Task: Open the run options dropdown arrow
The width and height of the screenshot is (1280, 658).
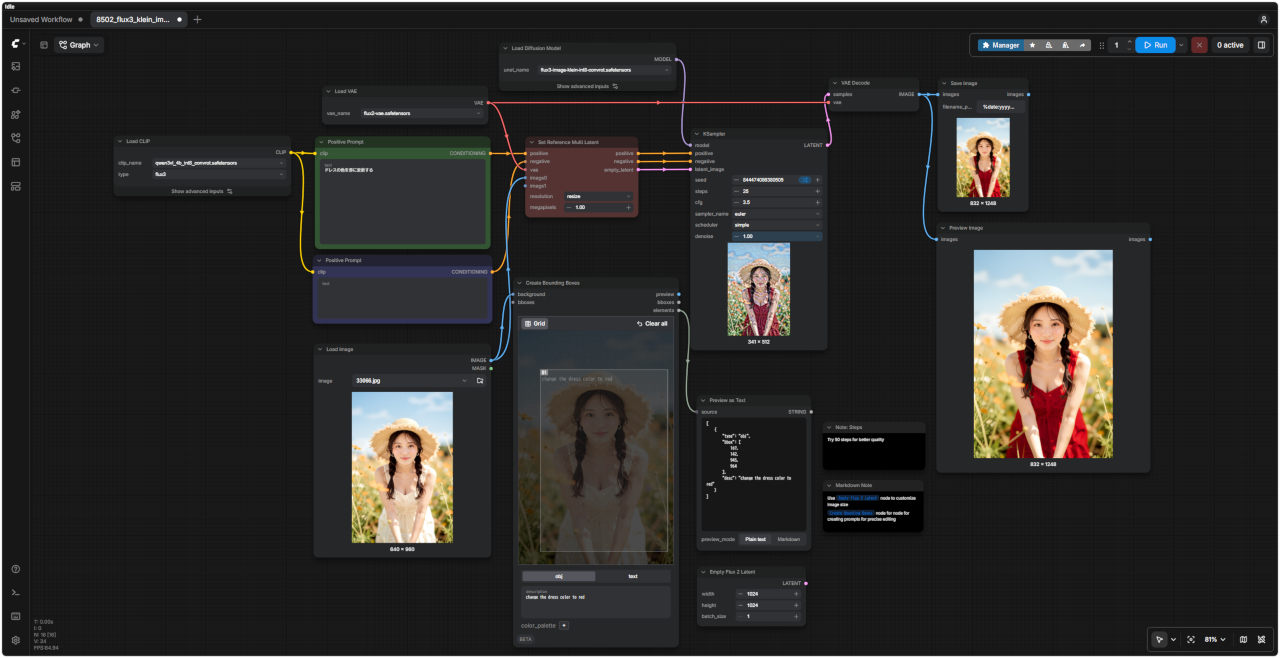Action: [x=1181, y=45]
